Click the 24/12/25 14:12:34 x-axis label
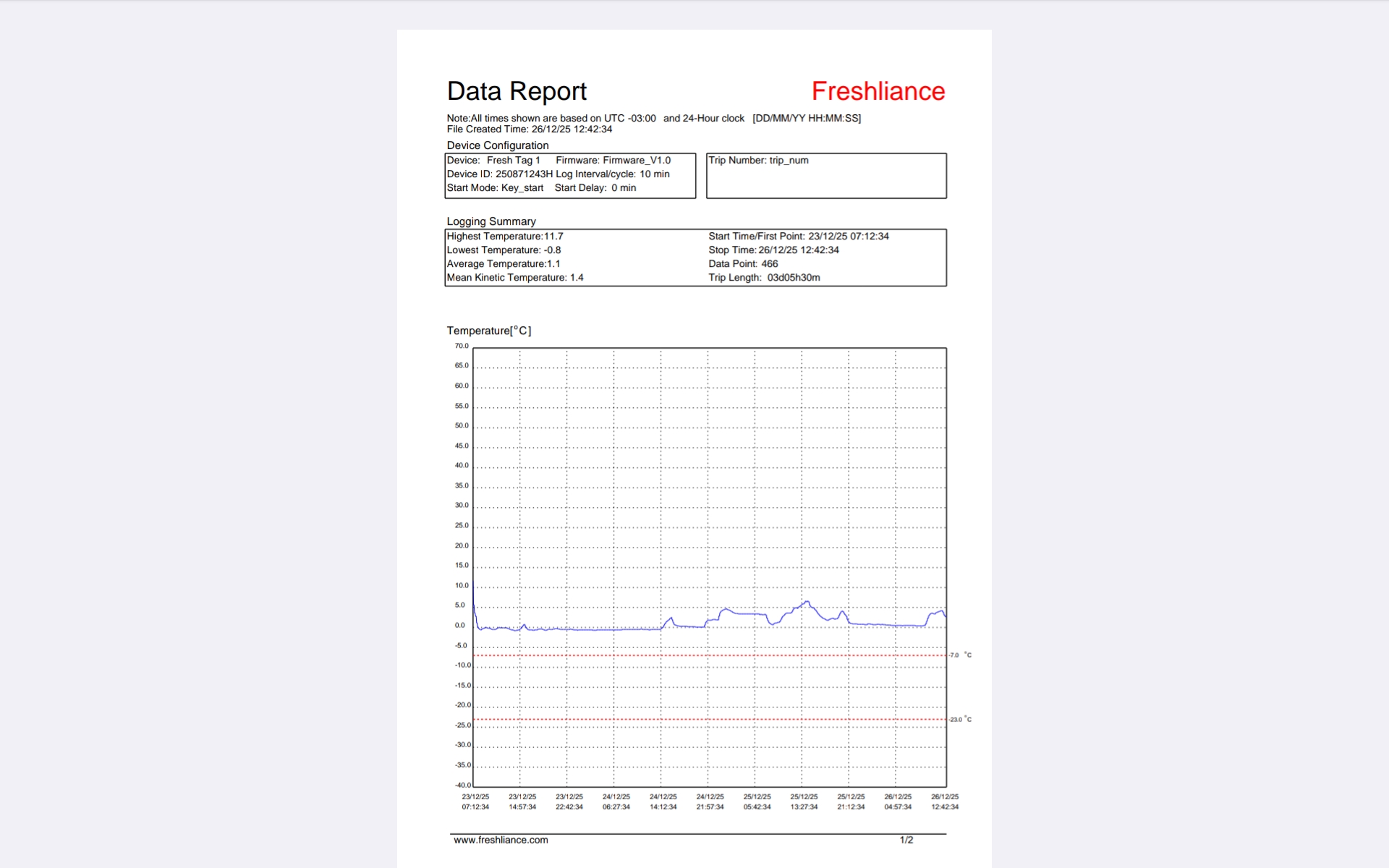The width and height of the screenshot is (1389, 868). coord(663,801)
